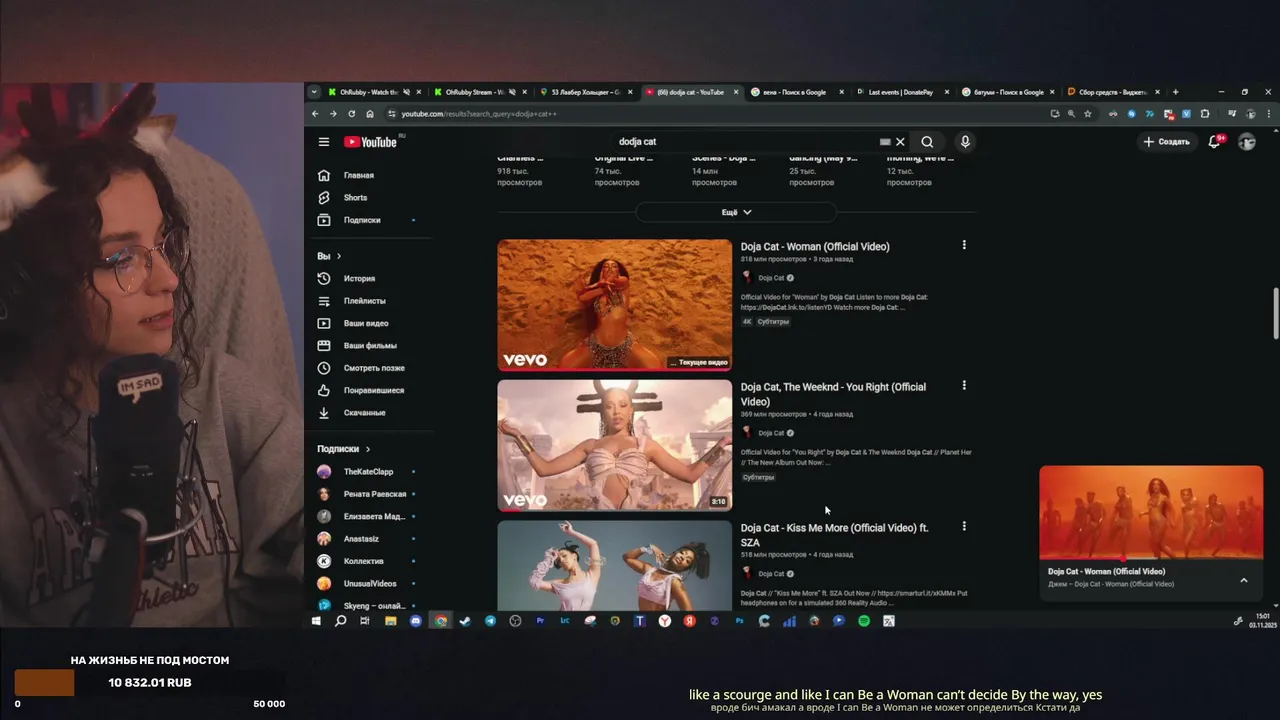The height and width of the screenshot is (720, 1280).
Task: Click the YouTube logo
Action: tap(371, 142)
